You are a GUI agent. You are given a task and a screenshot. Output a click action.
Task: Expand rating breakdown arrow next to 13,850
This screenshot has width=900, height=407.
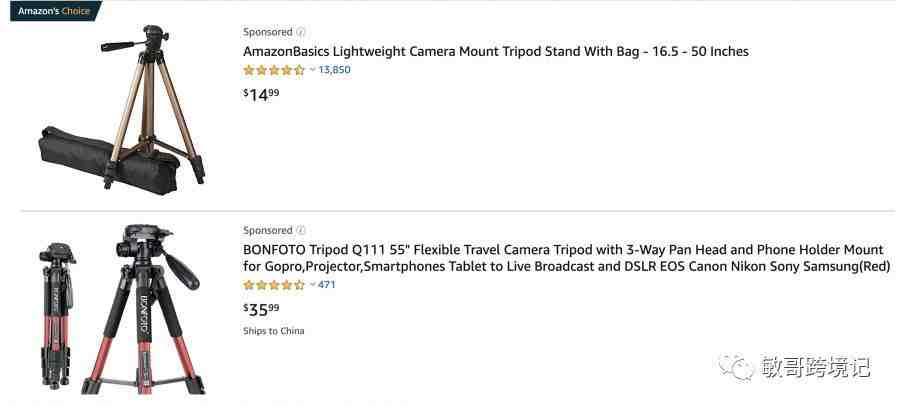point(312,69)
